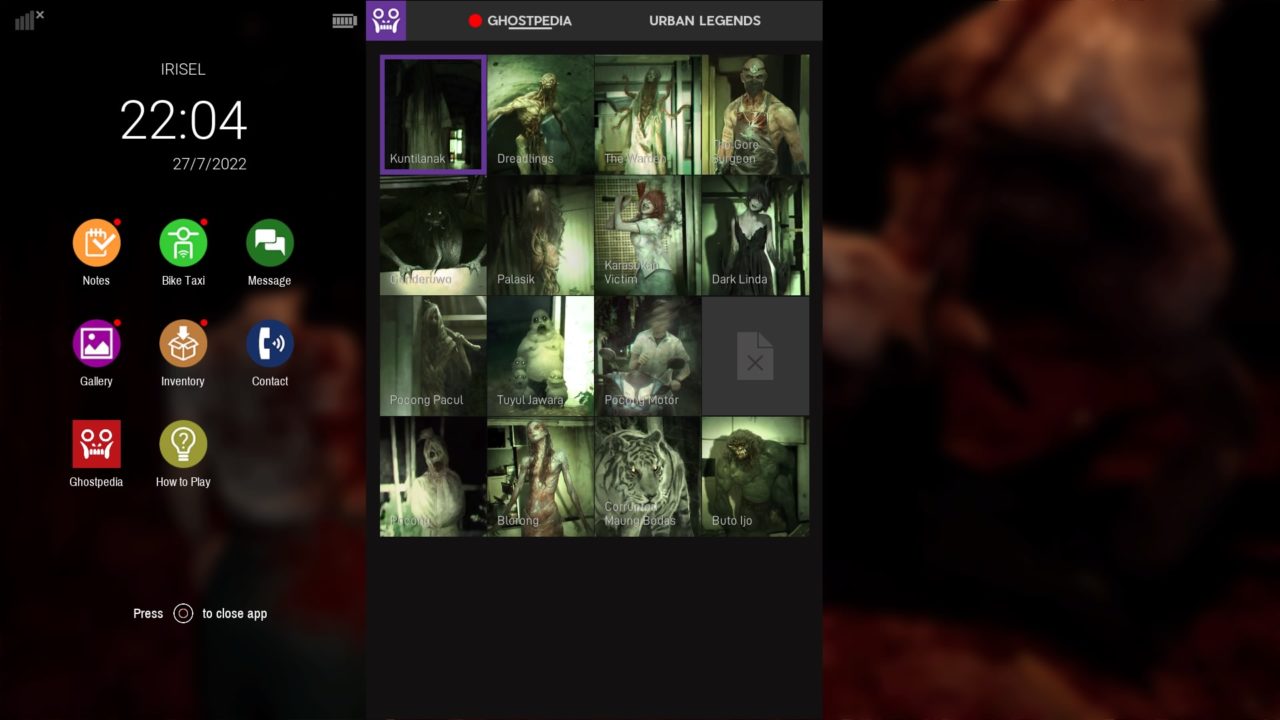Viewport: 1280px width, 720px height.
Task: Open the Dark Linda entry
Action: coord(755,236)
